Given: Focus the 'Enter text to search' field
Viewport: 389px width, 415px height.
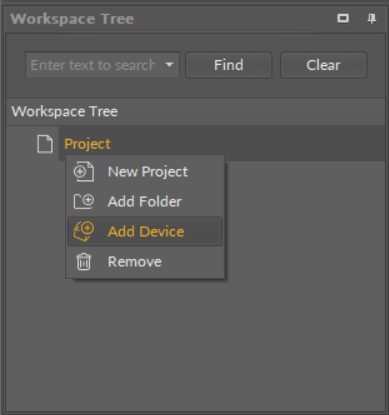Looking at the screenshot, I should [94, 65].
